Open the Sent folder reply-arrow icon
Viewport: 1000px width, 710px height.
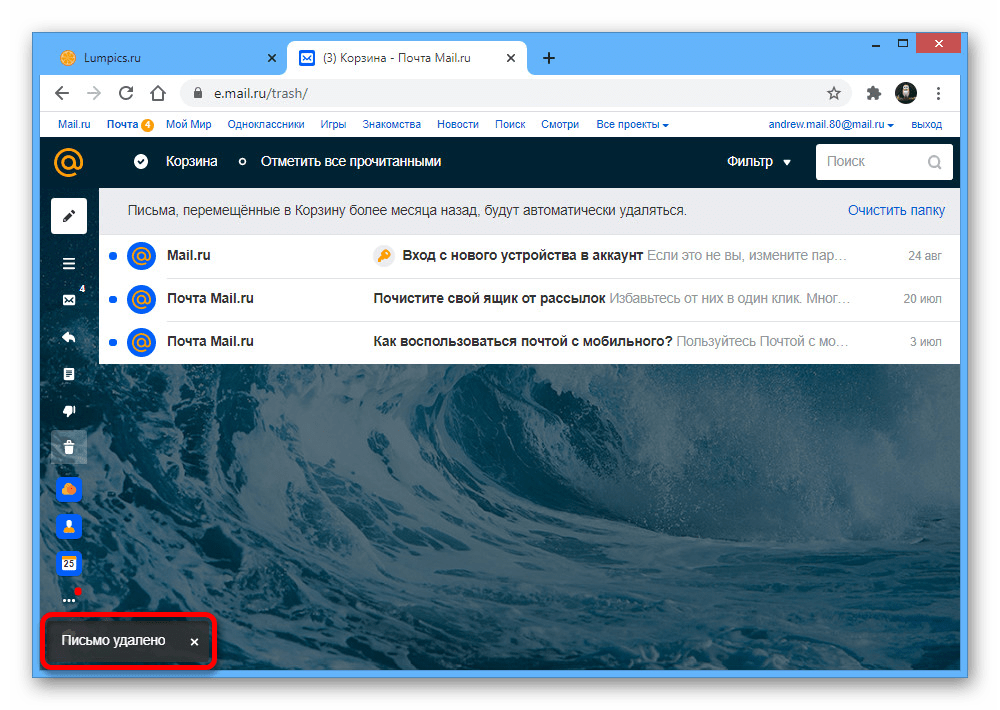[68, 337]
